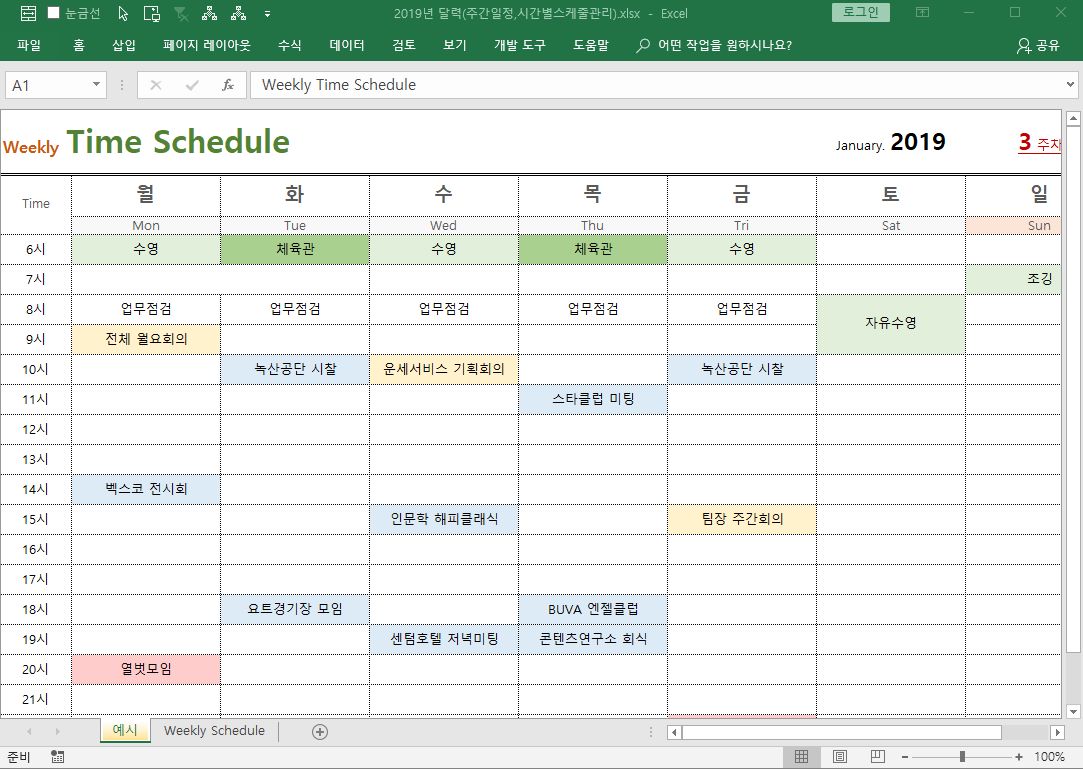Click the BUVA 엔젤클럽 cell
This screenshot has height=769, width=1083.
[x=593, y=609]
